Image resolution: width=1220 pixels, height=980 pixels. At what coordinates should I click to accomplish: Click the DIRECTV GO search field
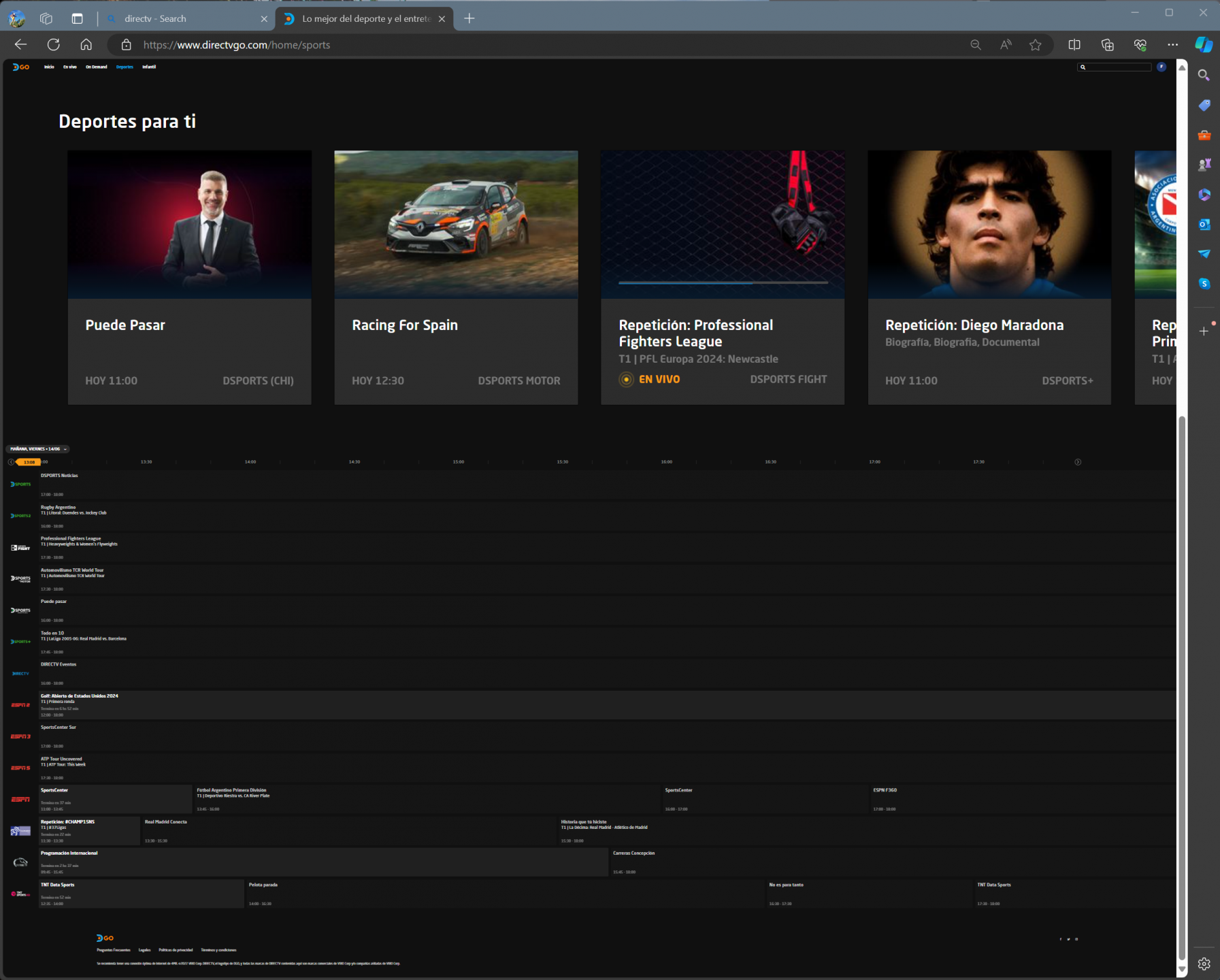[x=1115, y=67]
